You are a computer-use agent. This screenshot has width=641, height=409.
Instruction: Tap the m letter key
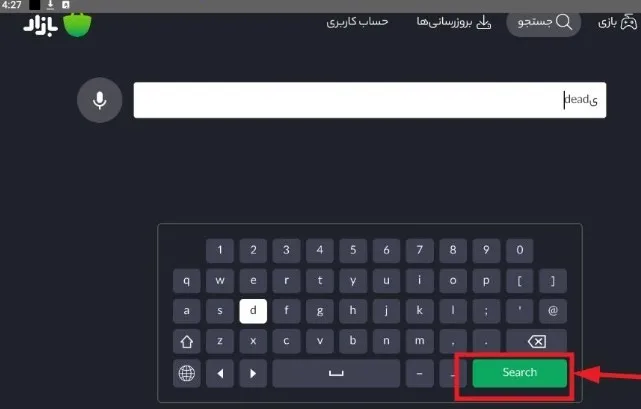tap(419, 341)
